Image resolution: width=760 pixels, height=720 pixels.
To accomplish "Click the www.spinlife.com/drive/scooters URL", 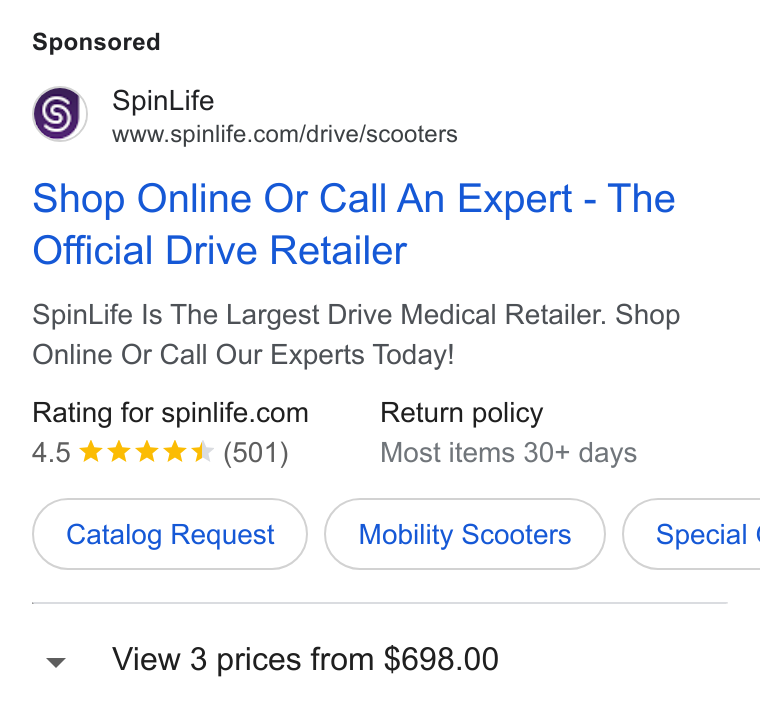I will point(285,134).
